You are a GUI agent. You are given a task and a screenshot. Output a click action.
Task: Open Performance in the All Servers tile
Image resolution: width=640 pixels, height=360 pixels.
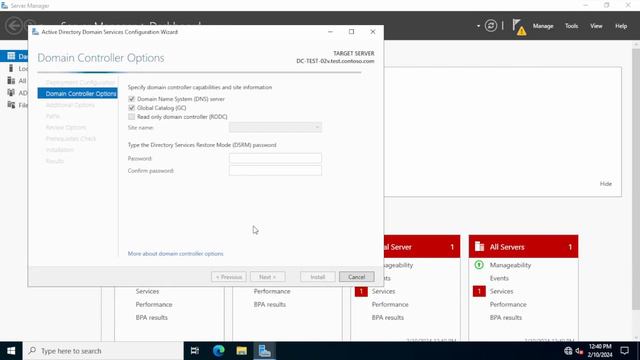click(508, 304)
